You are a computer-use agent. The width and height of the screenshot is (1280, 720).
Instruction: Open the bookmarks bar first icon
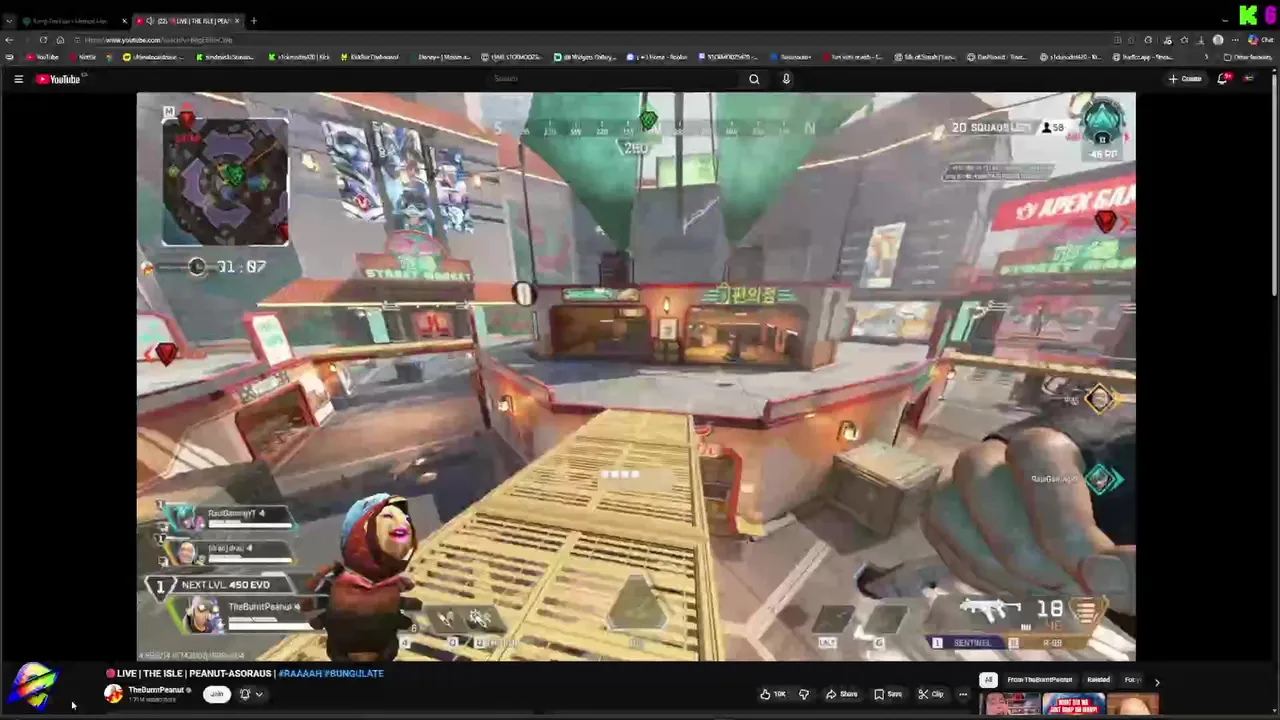[9, 57]
